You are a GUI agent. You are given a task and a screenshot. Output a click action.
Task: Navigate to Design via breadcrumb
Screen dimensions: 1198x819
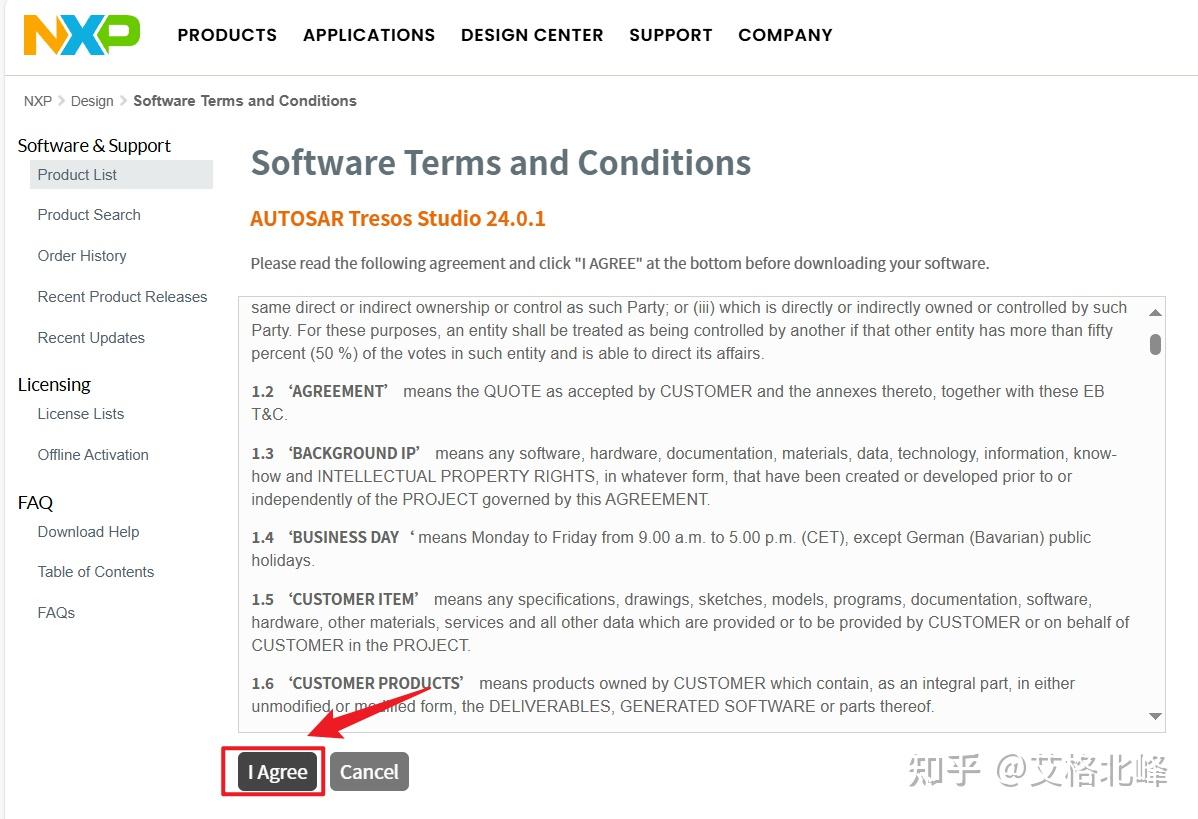[92, 100]
